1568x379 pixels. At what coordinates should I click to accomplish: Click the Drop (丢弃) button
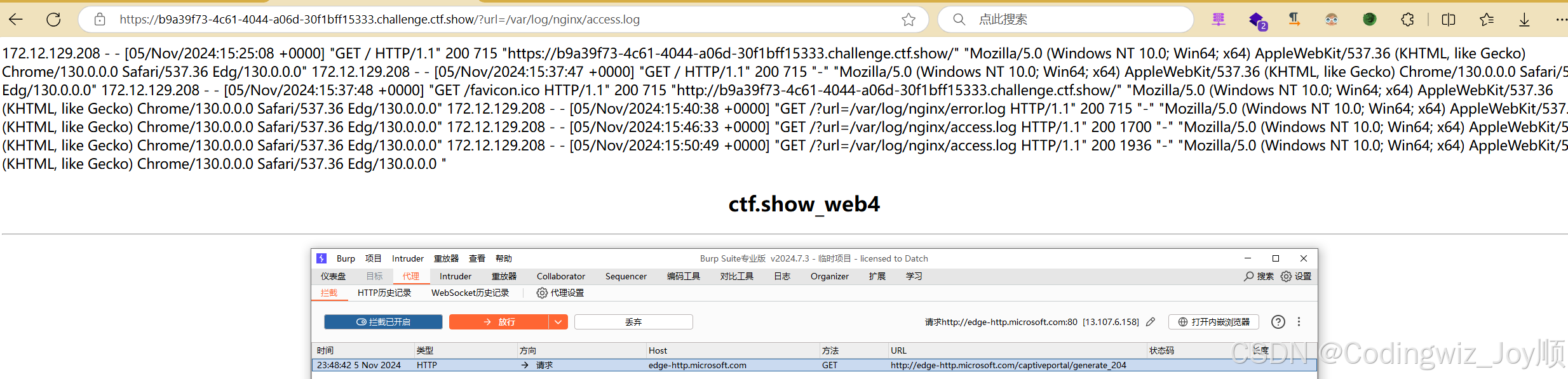(x=633, y=322)
